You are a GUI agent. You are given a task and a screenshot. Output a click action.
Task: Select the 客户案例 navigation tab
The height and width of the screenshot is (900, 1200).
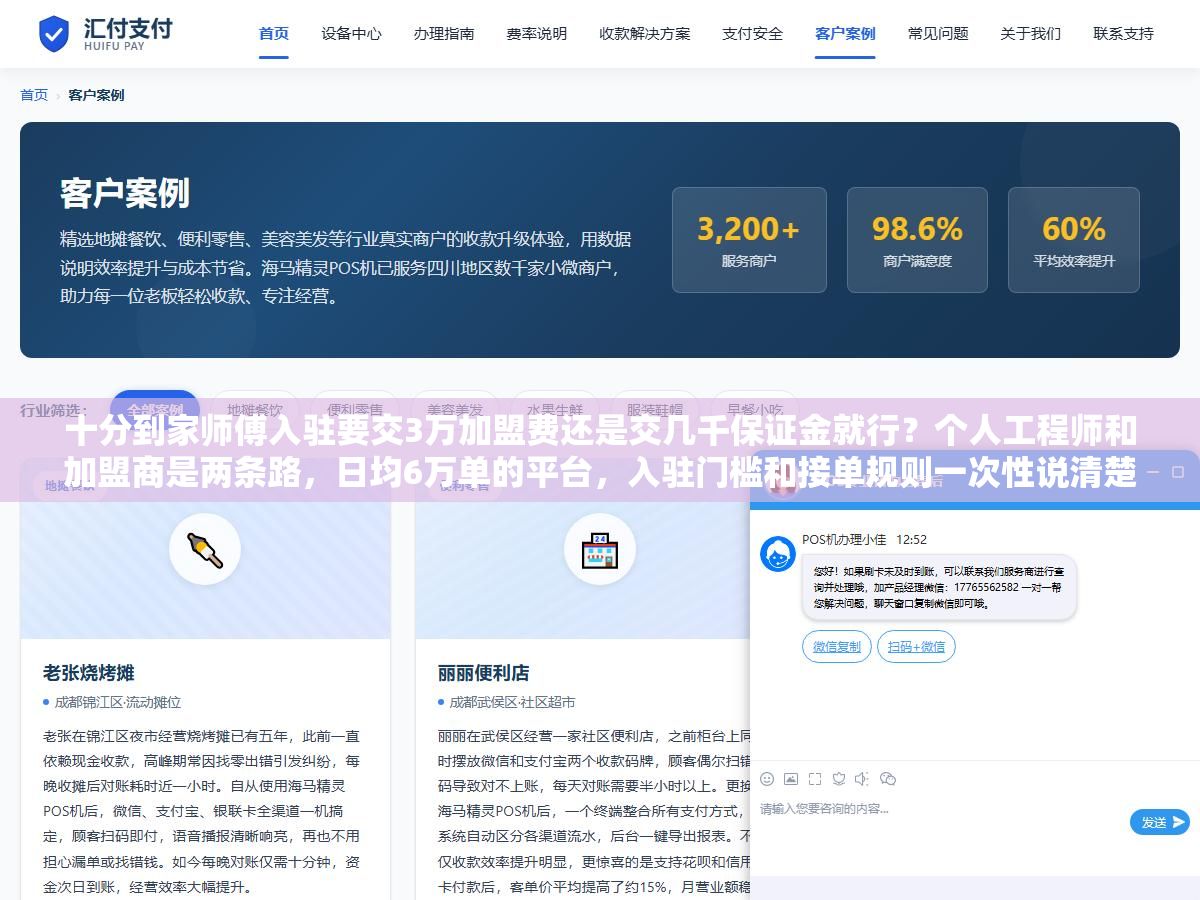[x=845, y=33]
